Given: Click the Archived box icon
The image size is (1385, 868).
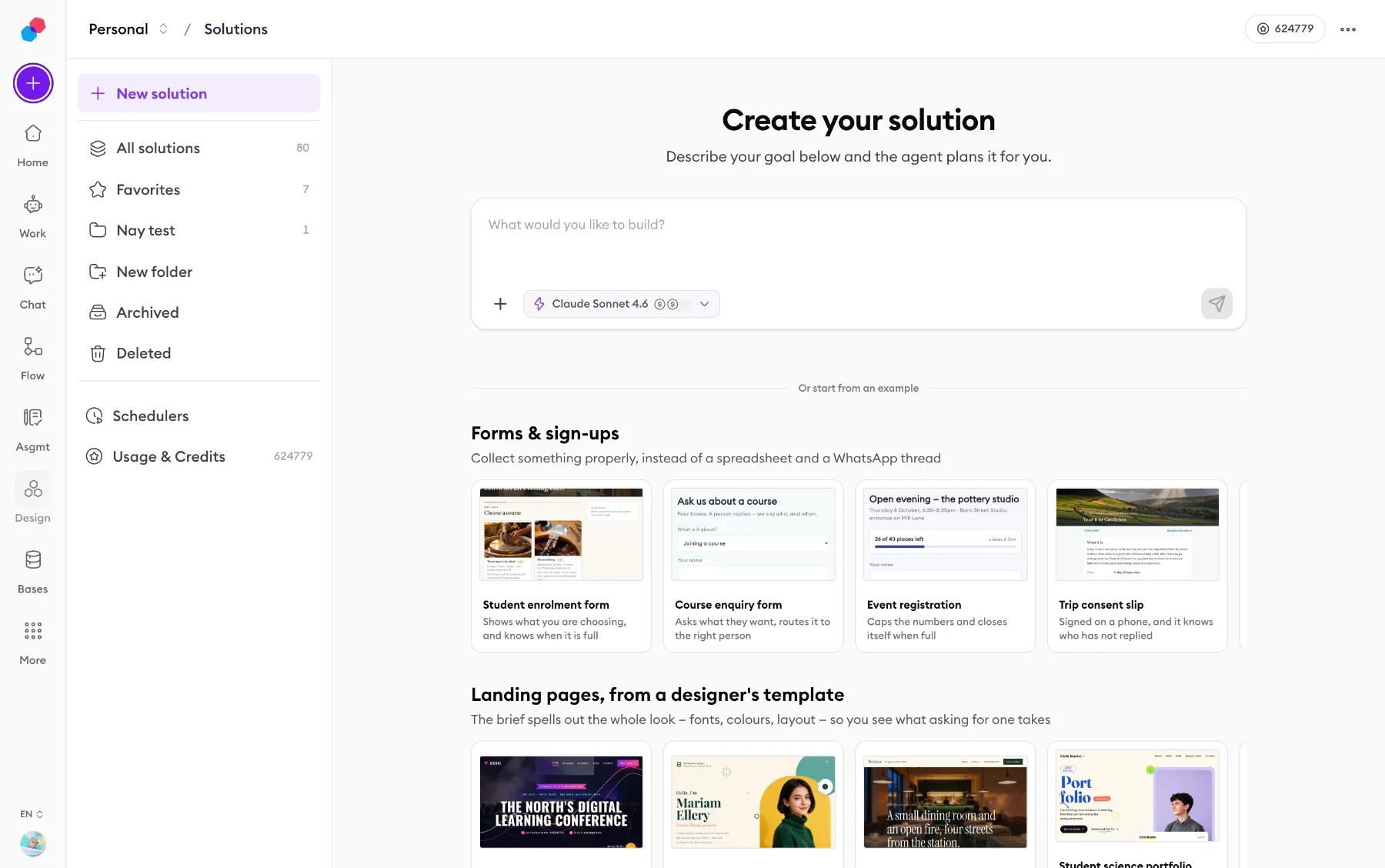Looking at the screenshot, I should pyautogui.click(x=98, y=312).
